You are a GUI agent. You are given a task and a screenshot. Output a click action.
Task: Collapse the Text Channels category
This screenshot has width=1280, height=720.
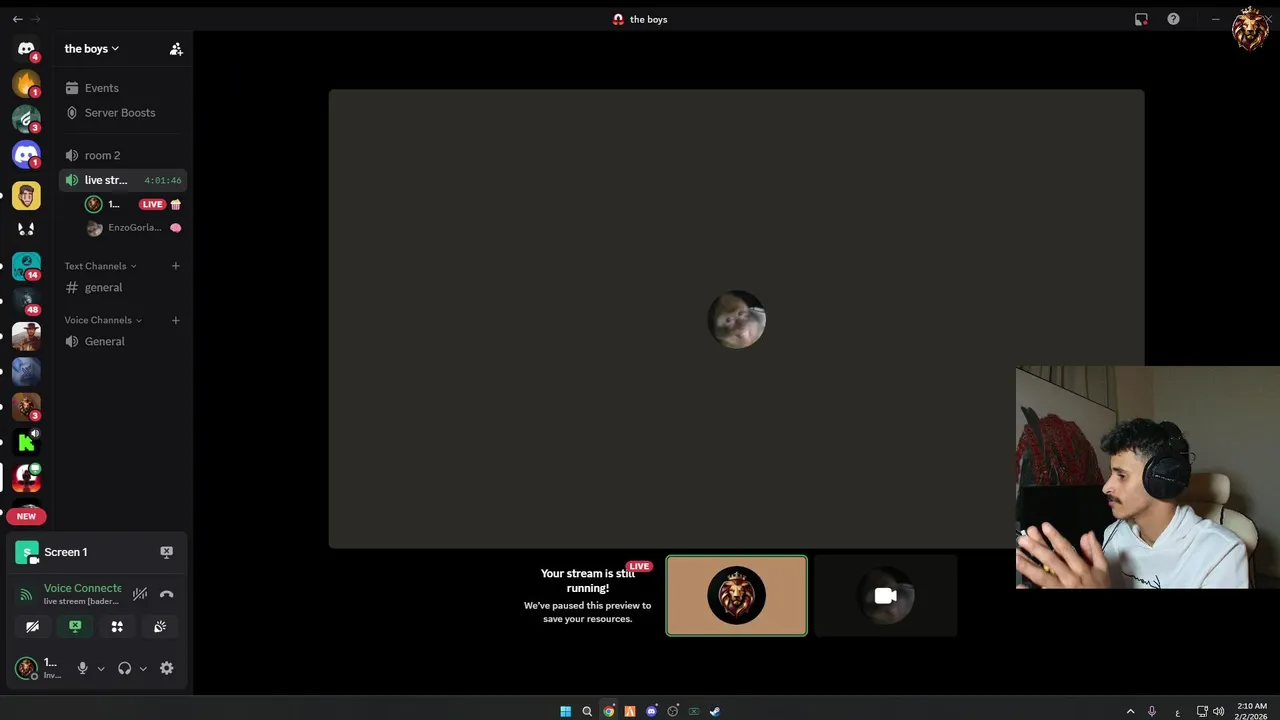click(100, 266)
